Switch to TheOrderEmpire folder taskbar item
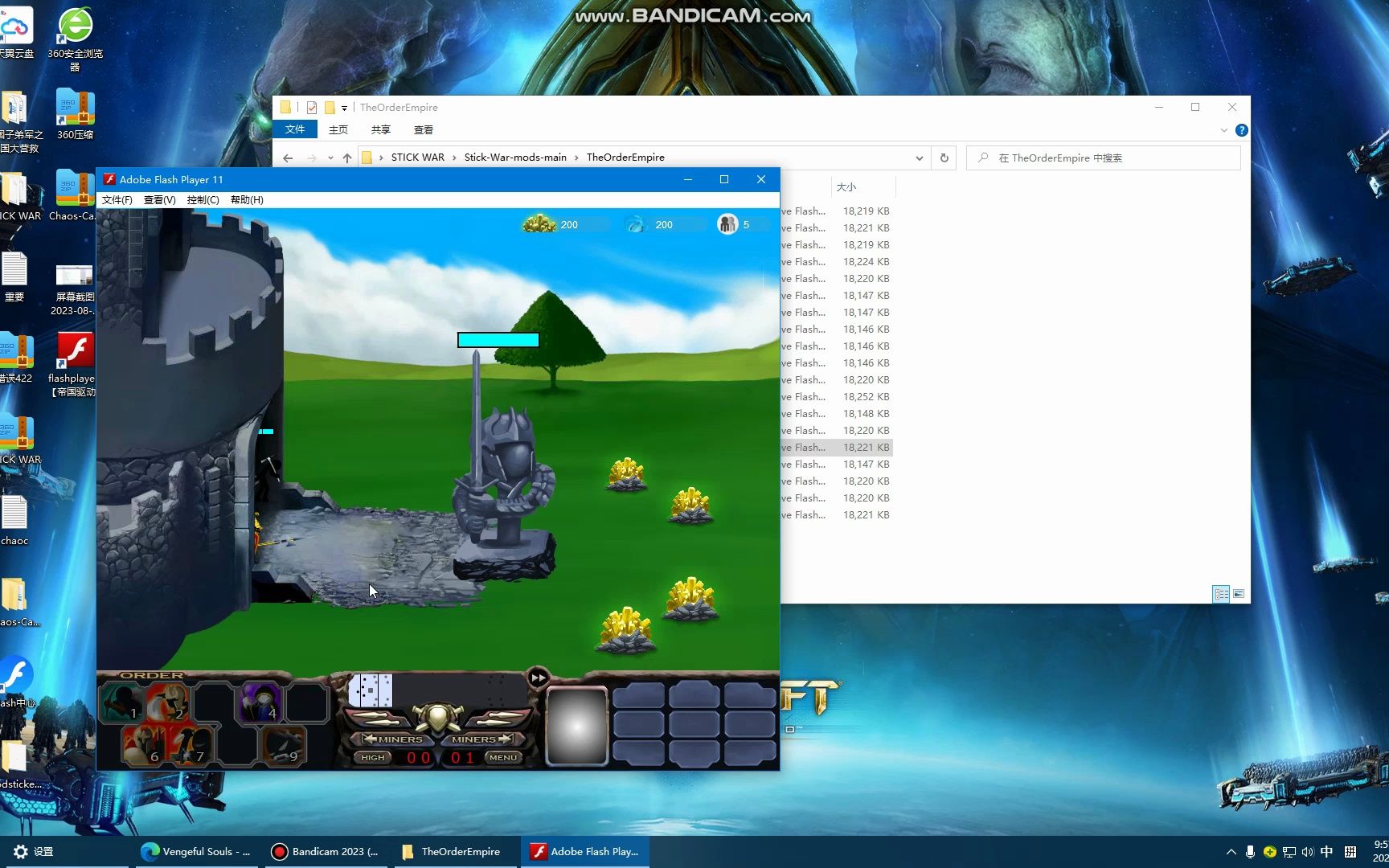The height and width of the screenshot is (868, 1389). coord(455,852)
